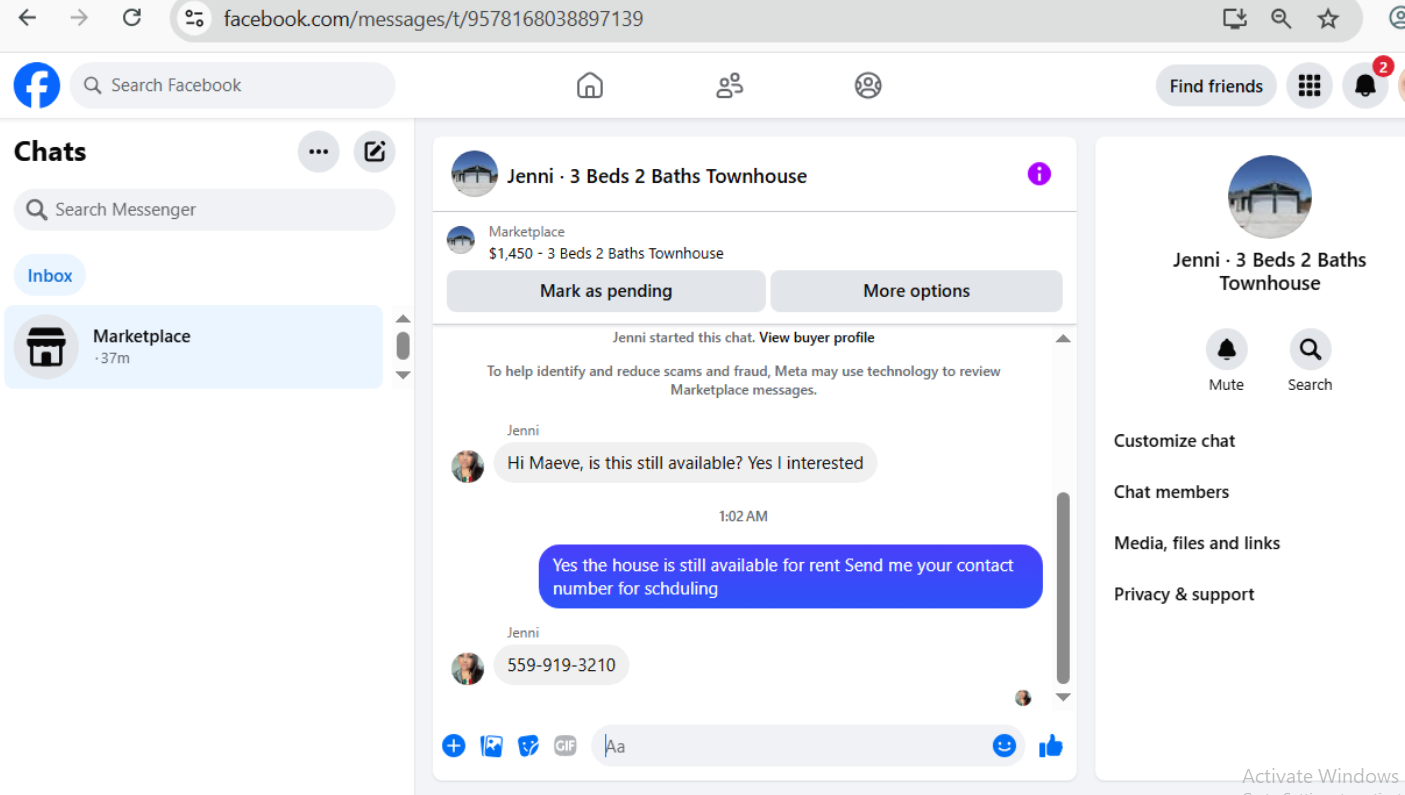Click the 1:02 AM timestamp
Viewport: 1405px width, 795px height.
coord(743,517)
